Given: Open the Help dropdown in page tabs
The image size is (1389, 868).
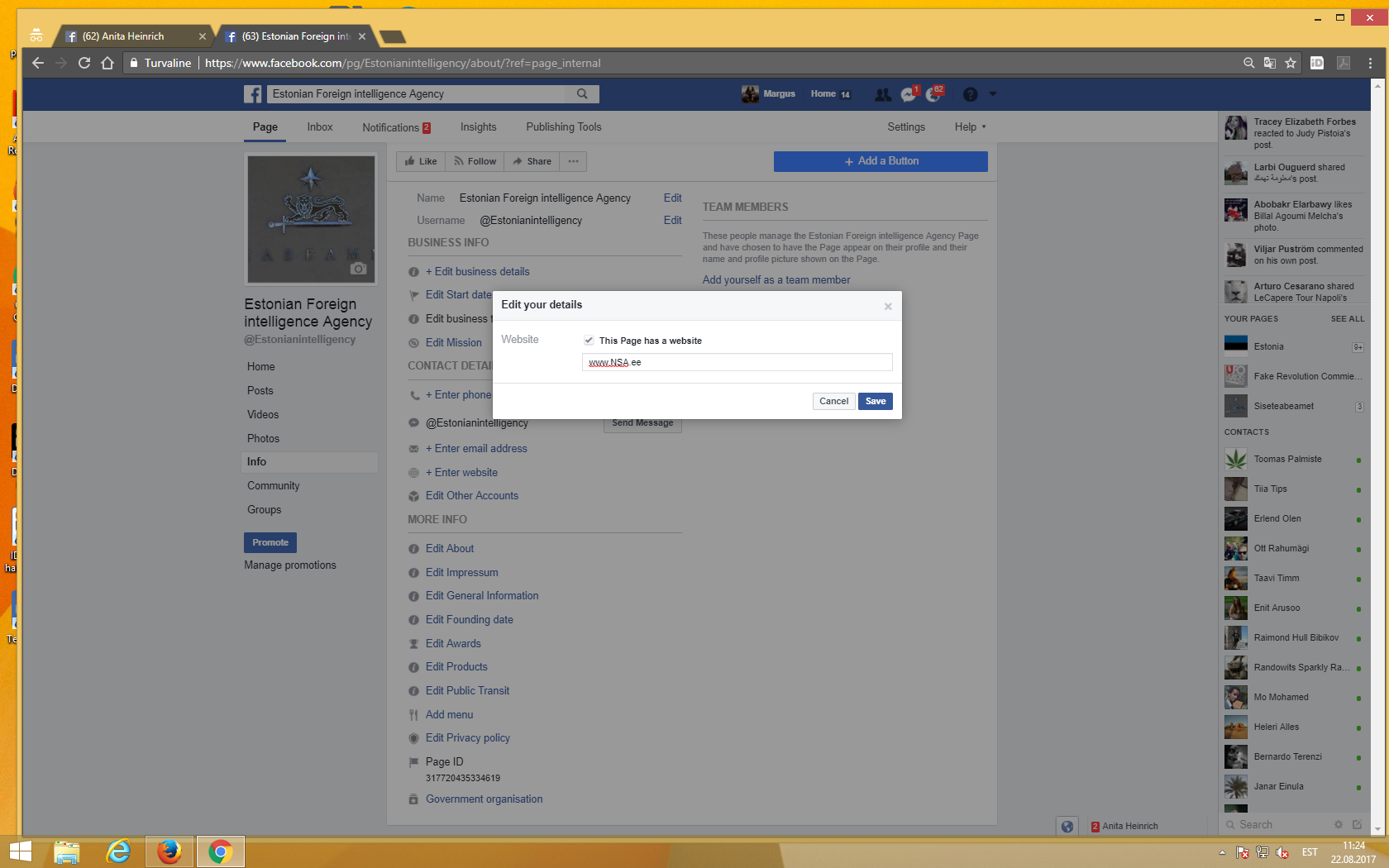Looking at the screenshot, I should (970, 126).
